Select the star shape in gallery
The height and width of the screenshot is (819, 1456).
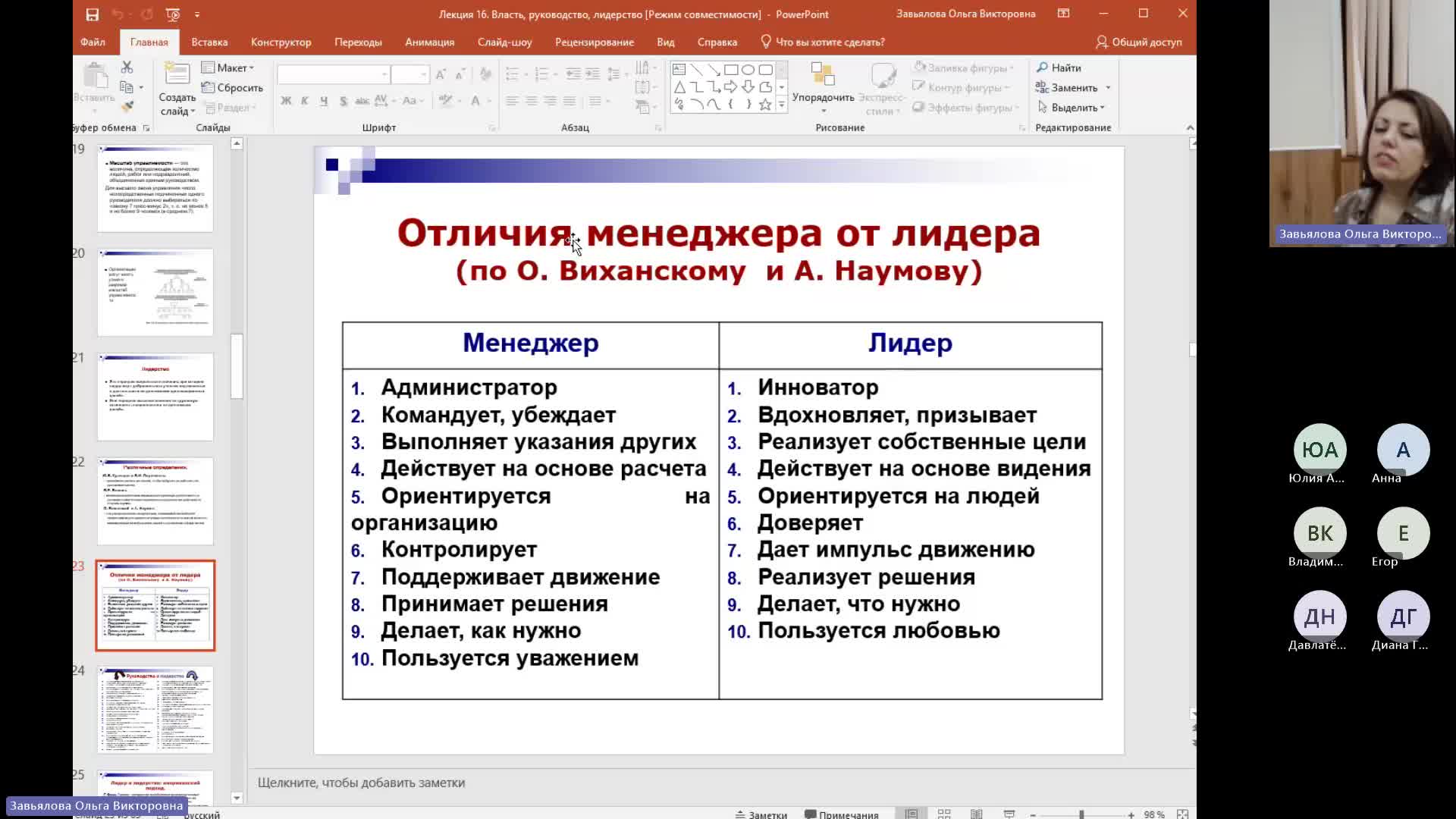pos(765,105)
